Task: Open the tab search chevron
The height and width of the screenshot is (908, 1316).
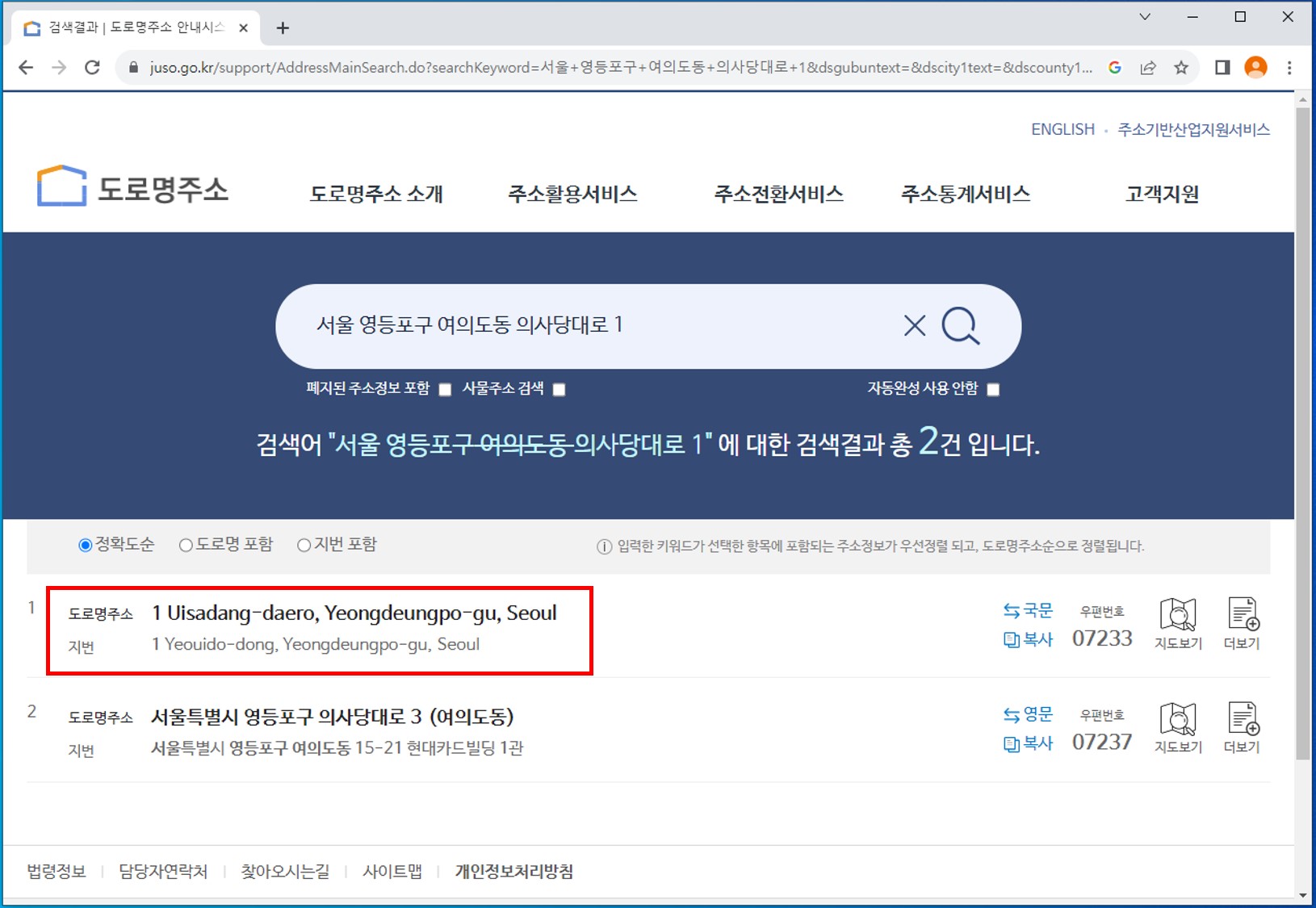Action: pos(1145,17)
